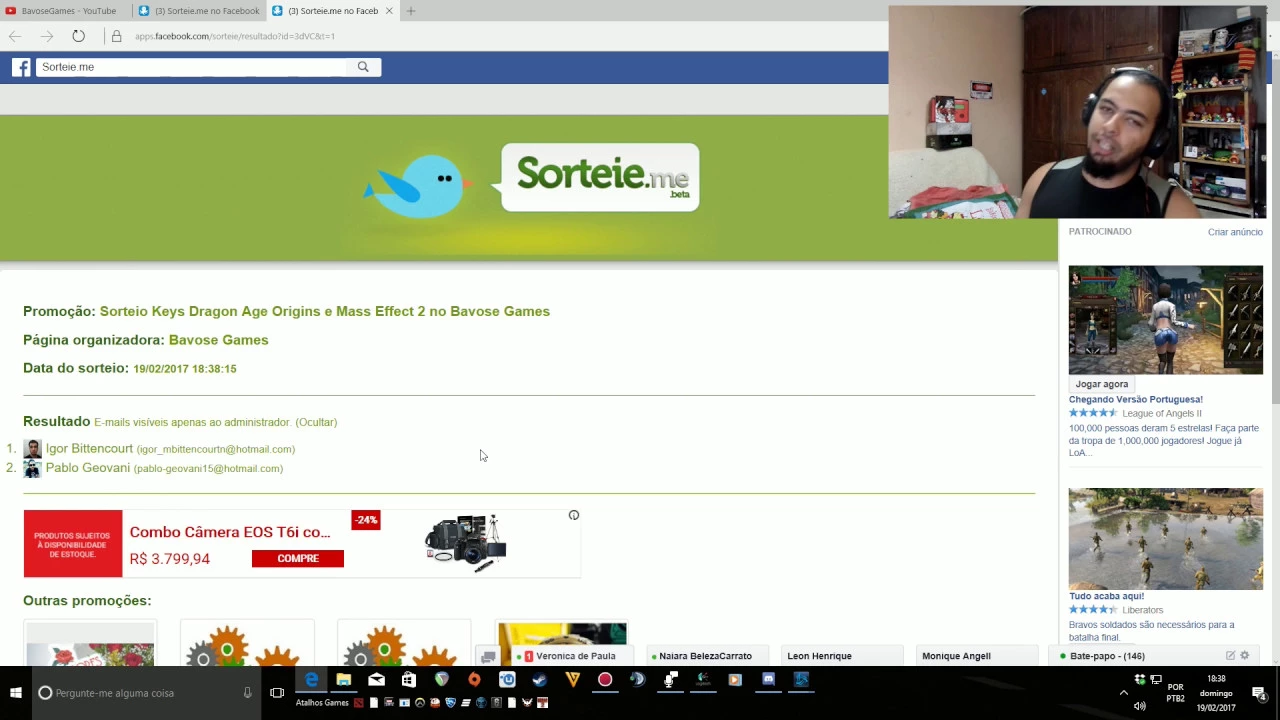The height and width of the screenshot is (720, 1280).
Task: Expand the Bate-papo (146) chat list
Action: click(x=1107, y=656)
